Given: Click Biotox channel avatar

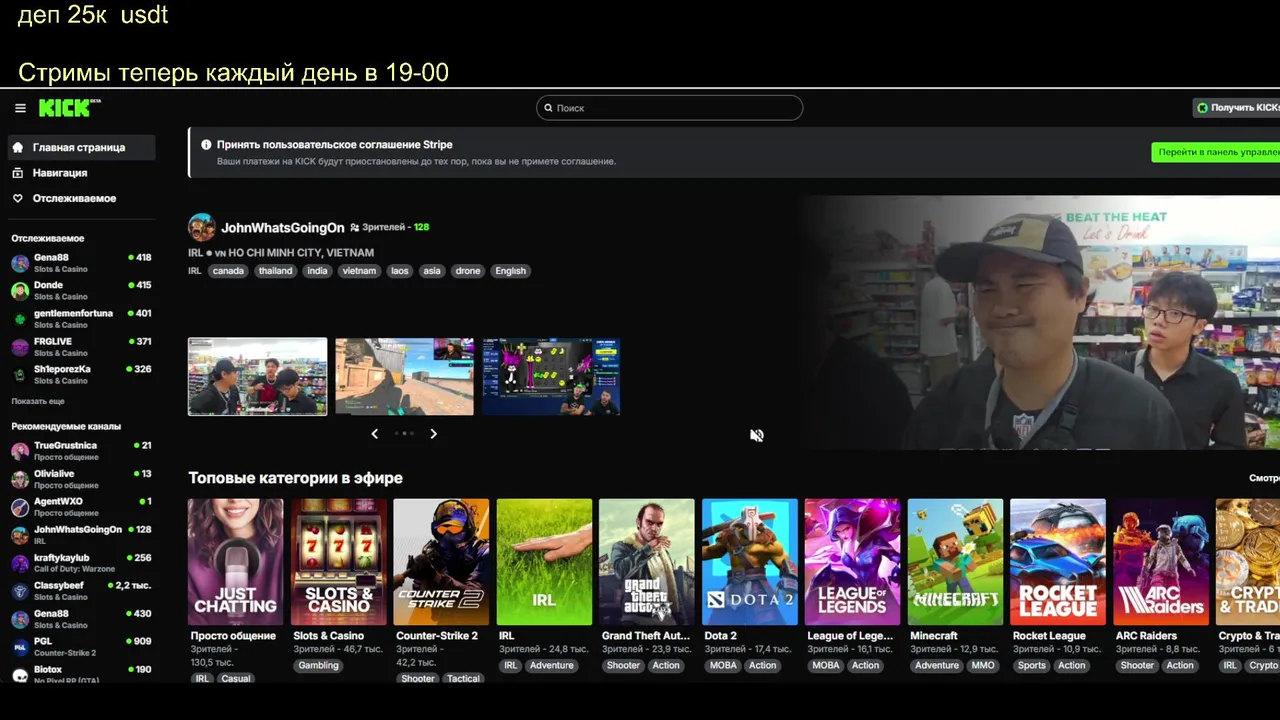Looking at the screenshot, I should pos(20,675).
